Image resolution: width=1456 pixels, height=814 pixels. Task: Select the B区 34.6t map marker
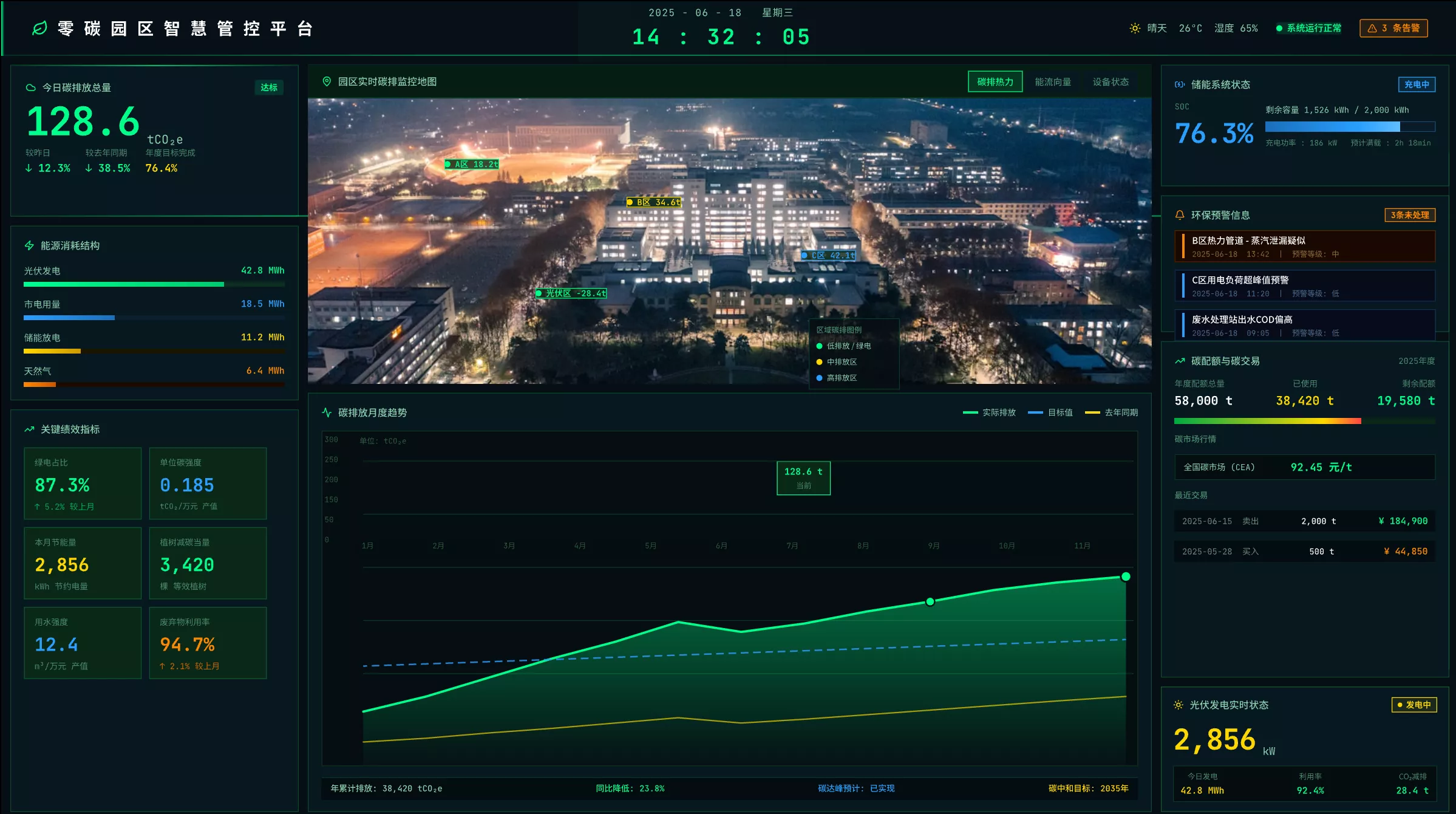click(654, 202)
